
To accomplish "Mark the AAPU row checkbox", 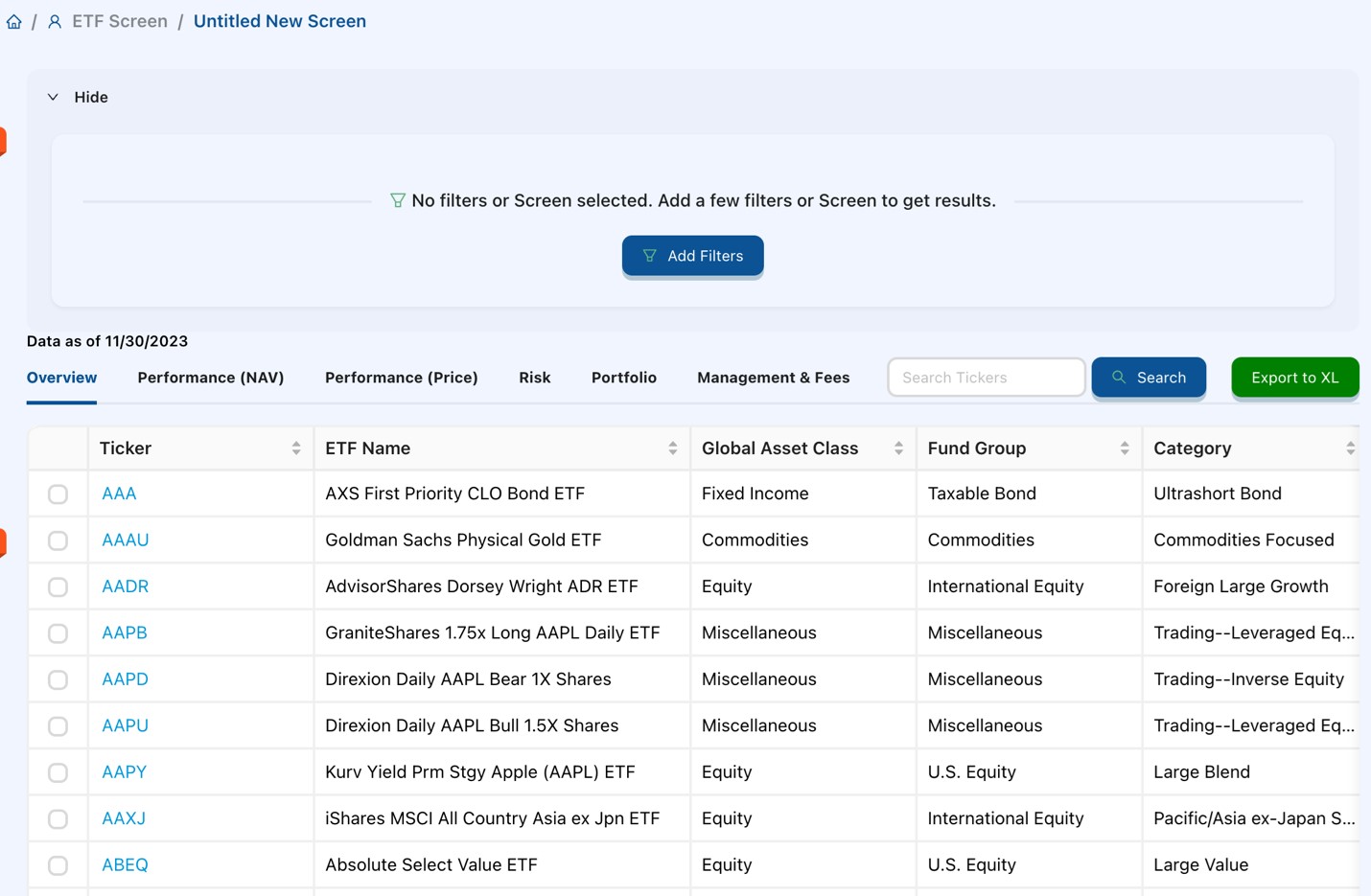I will pyautogui.click(x=58, y=726).
